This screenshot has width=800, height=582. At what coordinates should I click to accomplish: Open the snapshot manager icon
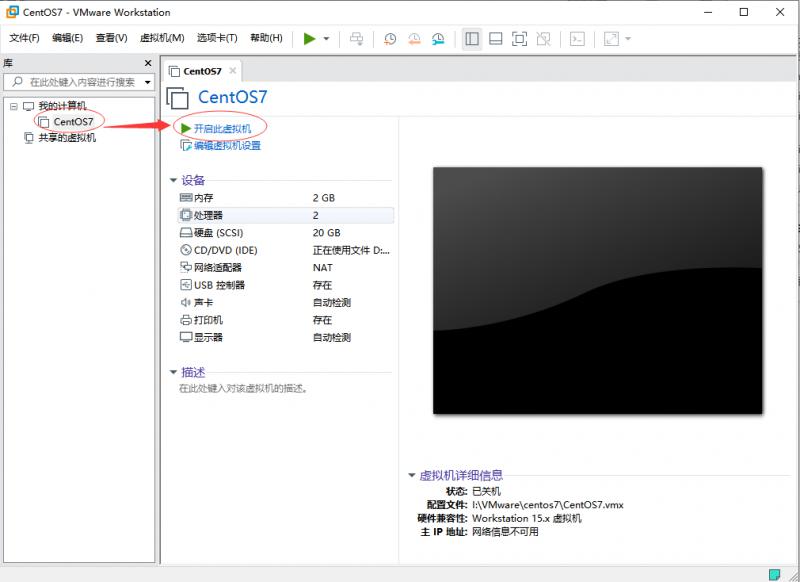(x=438, y=39)
